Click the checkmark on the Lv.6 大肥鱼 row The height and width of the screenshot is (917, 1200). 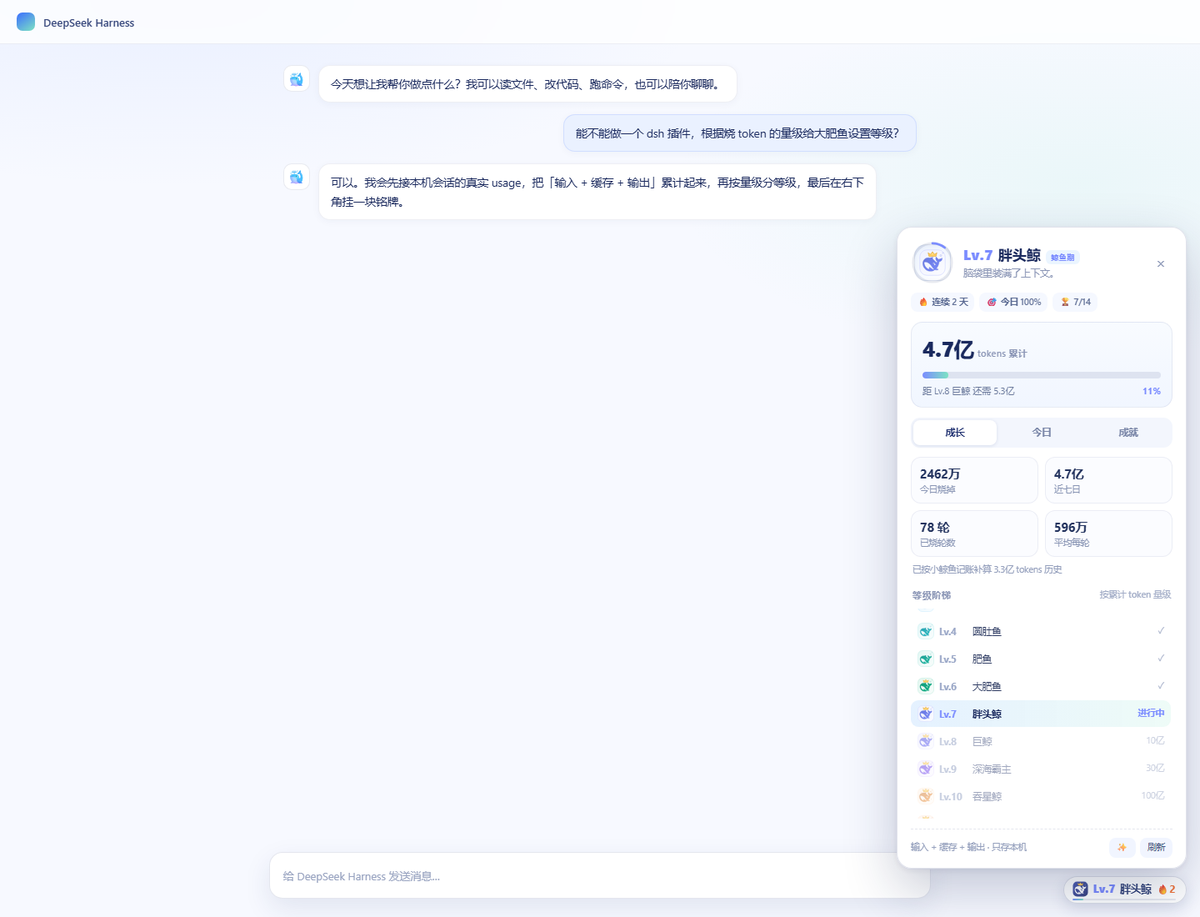pyautogui.click(x=1161, y=686)
